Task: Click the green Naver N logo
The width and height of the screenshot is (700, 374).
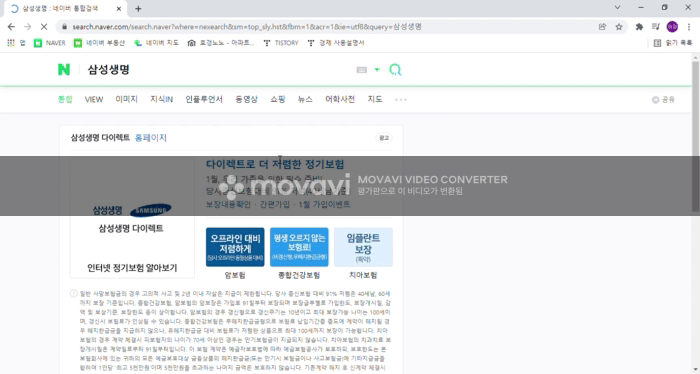Action: [x=64, y=70]
